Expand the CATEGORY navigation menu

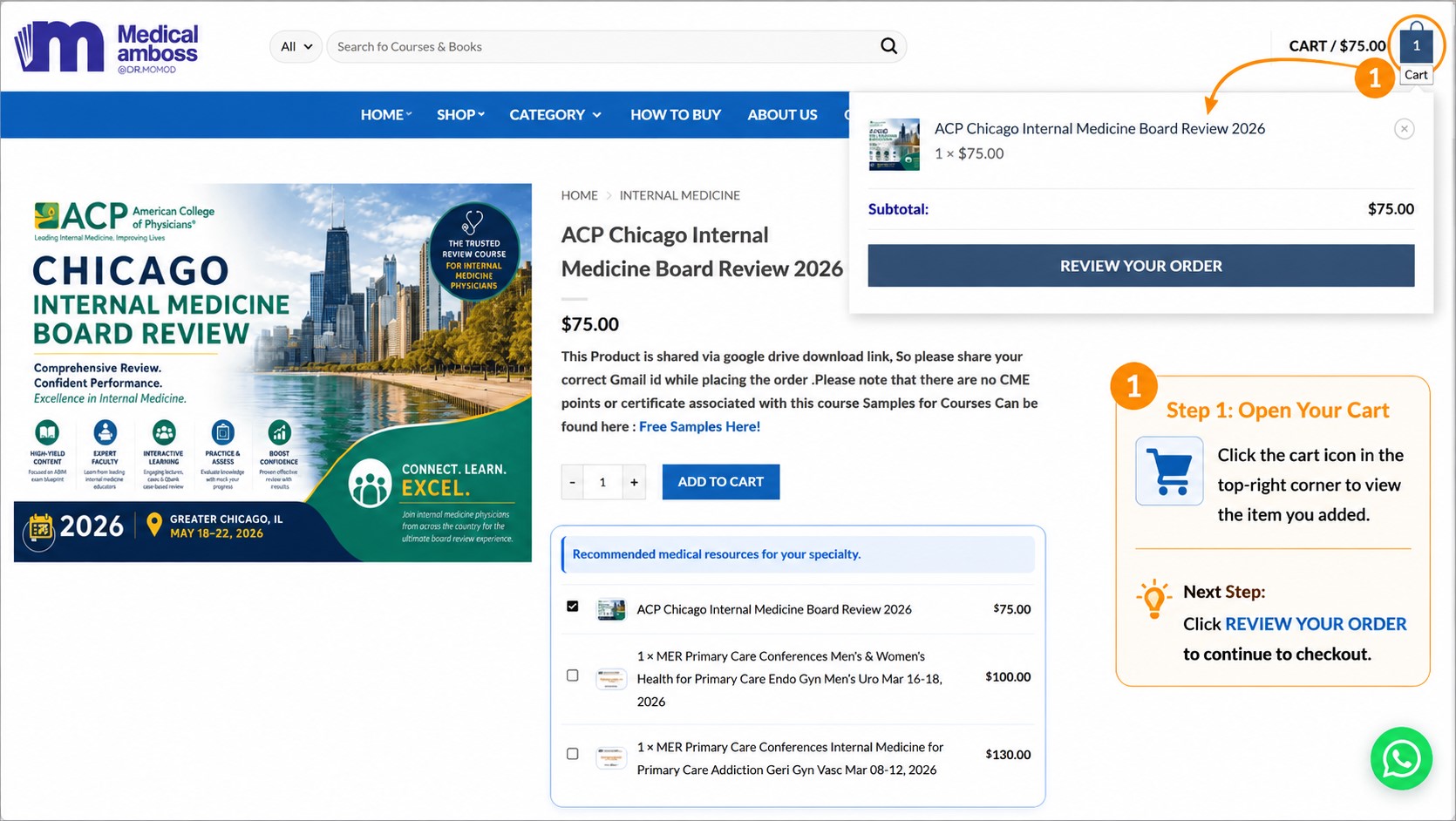click(555, 114)
